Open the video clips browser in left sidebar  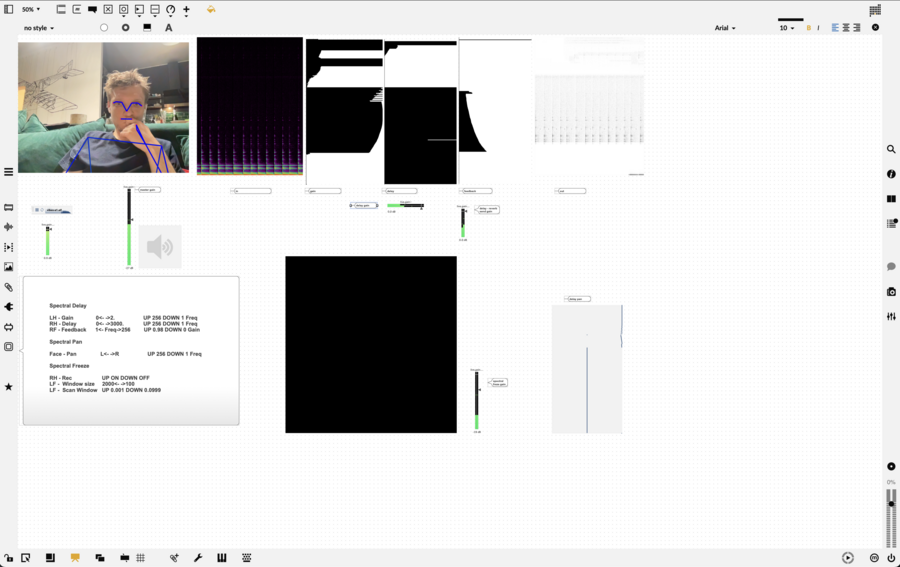(9, 247)
